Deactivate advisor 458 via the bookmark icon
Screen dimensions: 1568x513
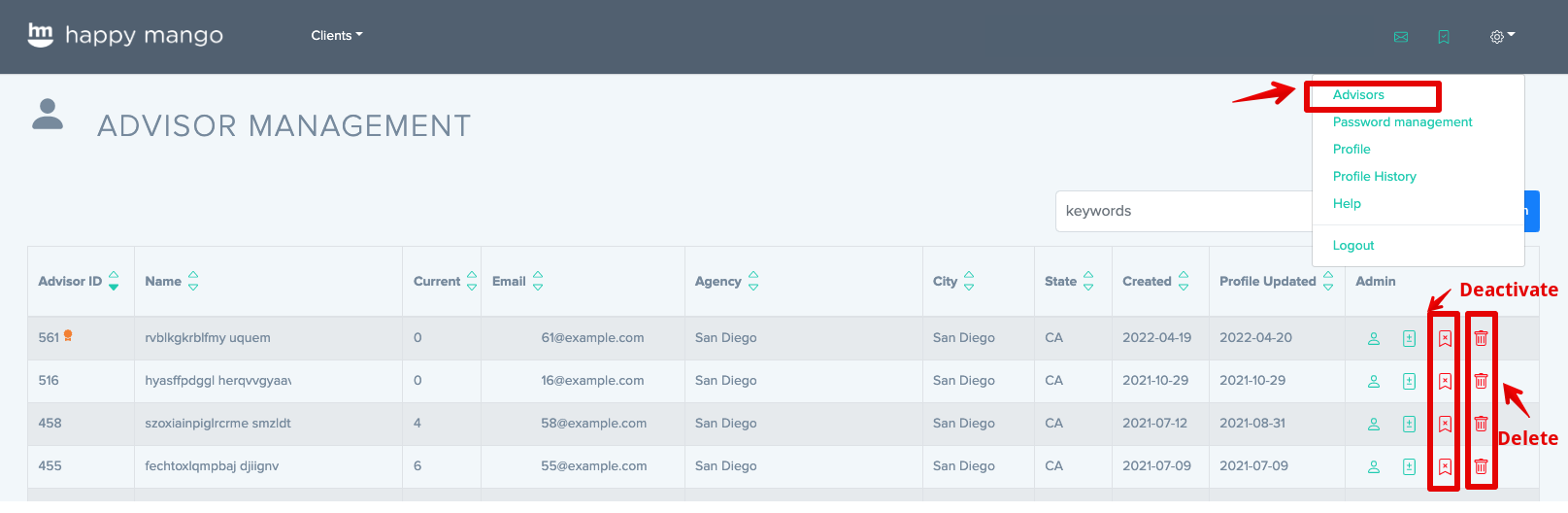(x=1445, y=424)
